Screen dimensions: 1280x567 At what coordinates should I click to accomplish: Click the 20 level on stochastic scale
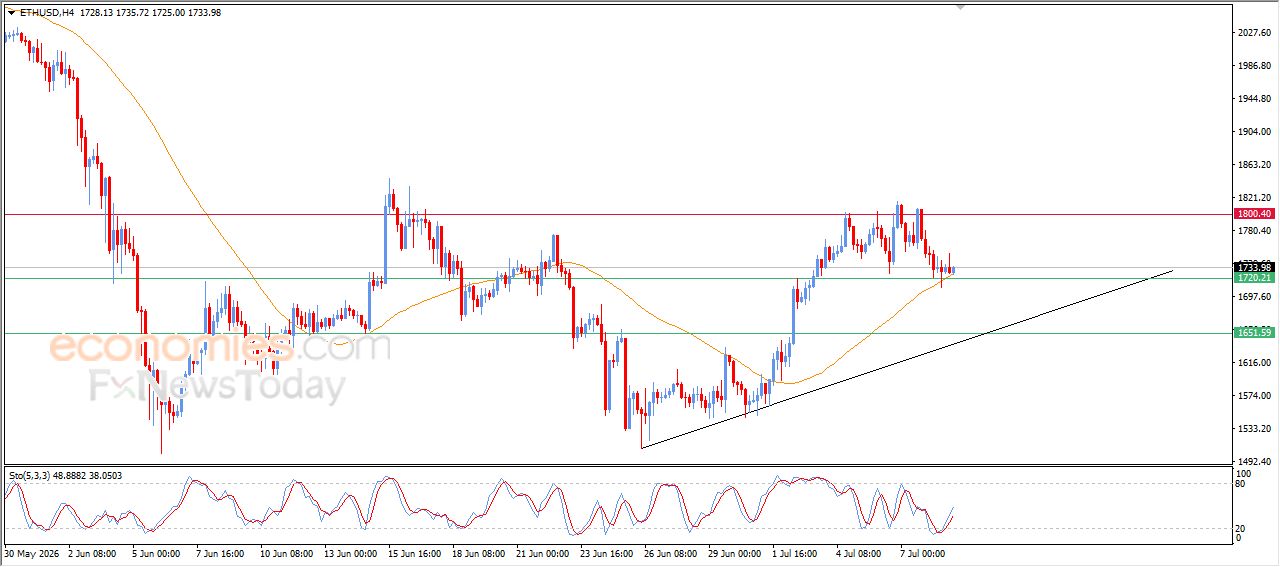[x=1241, y=528]
